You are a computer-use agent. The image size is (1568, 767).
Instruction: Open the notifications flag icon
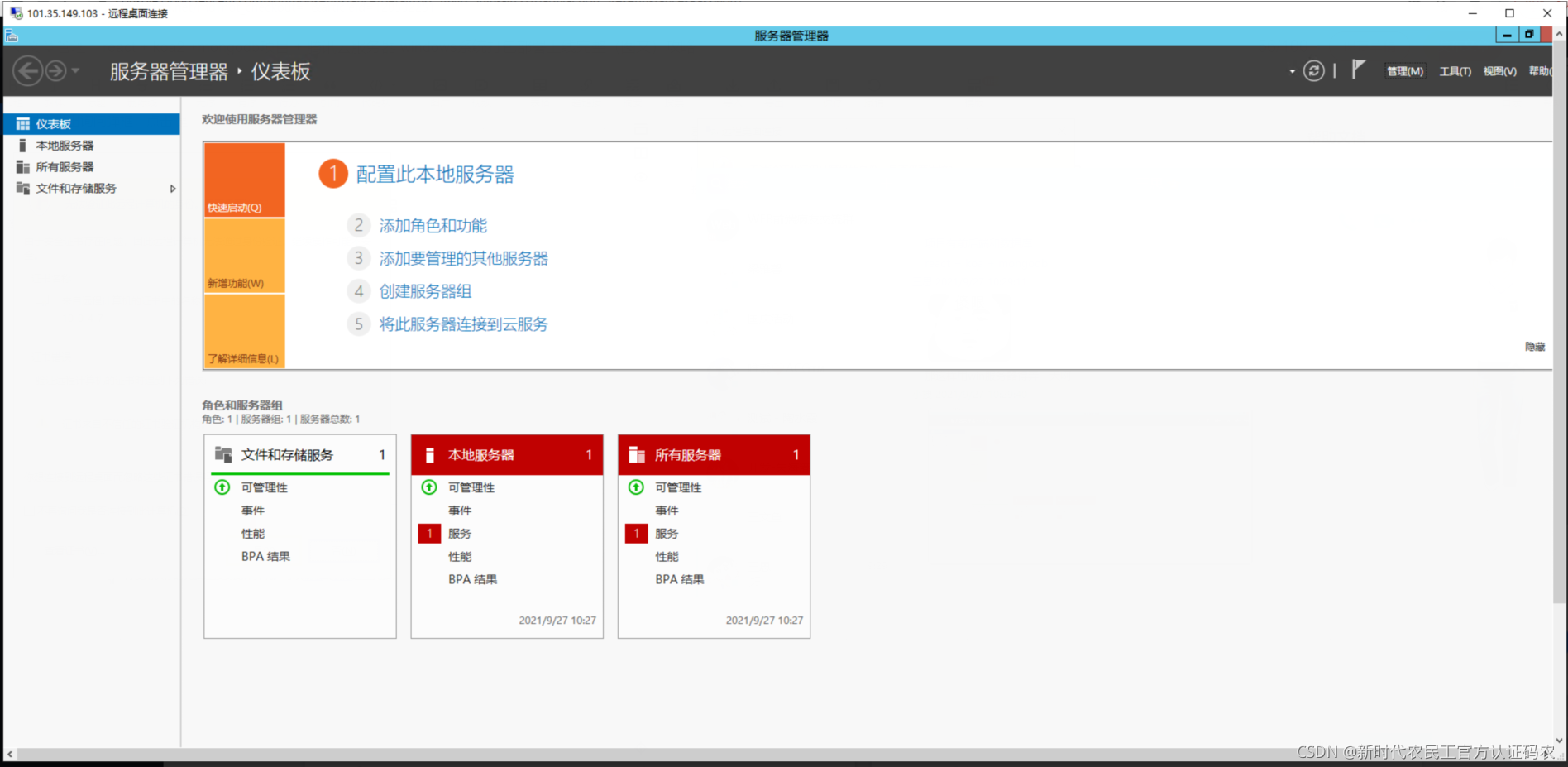(1358, 70)
